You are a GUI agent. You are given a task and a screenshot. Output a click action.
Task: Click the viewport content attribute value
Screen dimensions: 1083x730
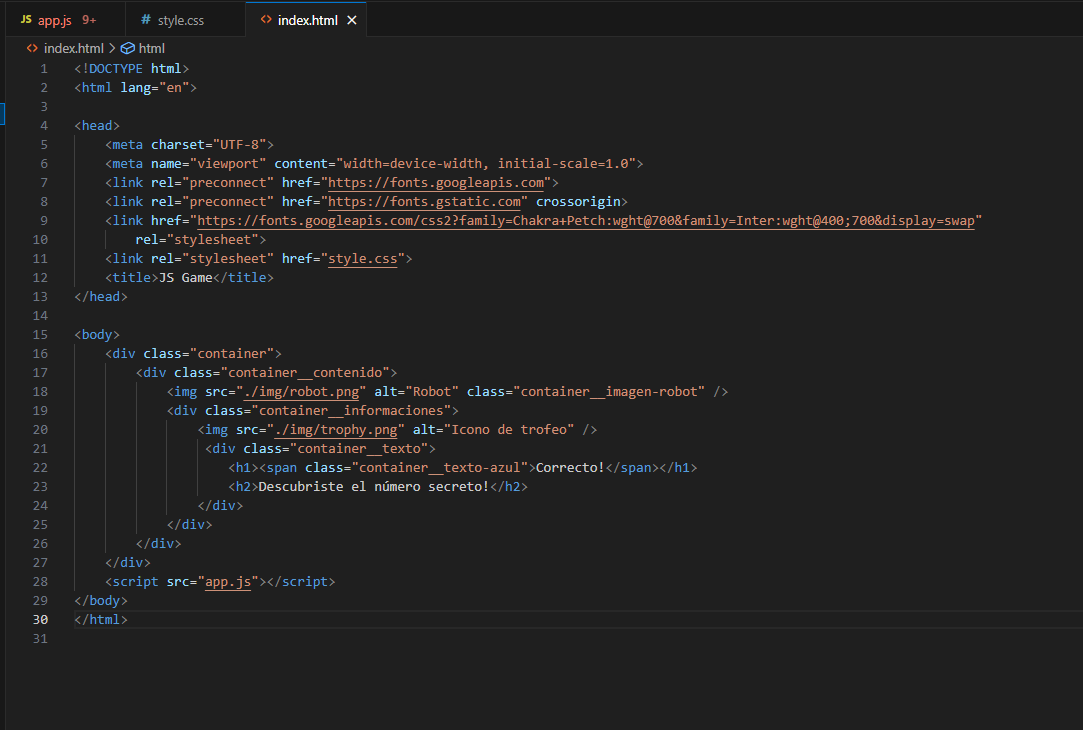(486, 164)
